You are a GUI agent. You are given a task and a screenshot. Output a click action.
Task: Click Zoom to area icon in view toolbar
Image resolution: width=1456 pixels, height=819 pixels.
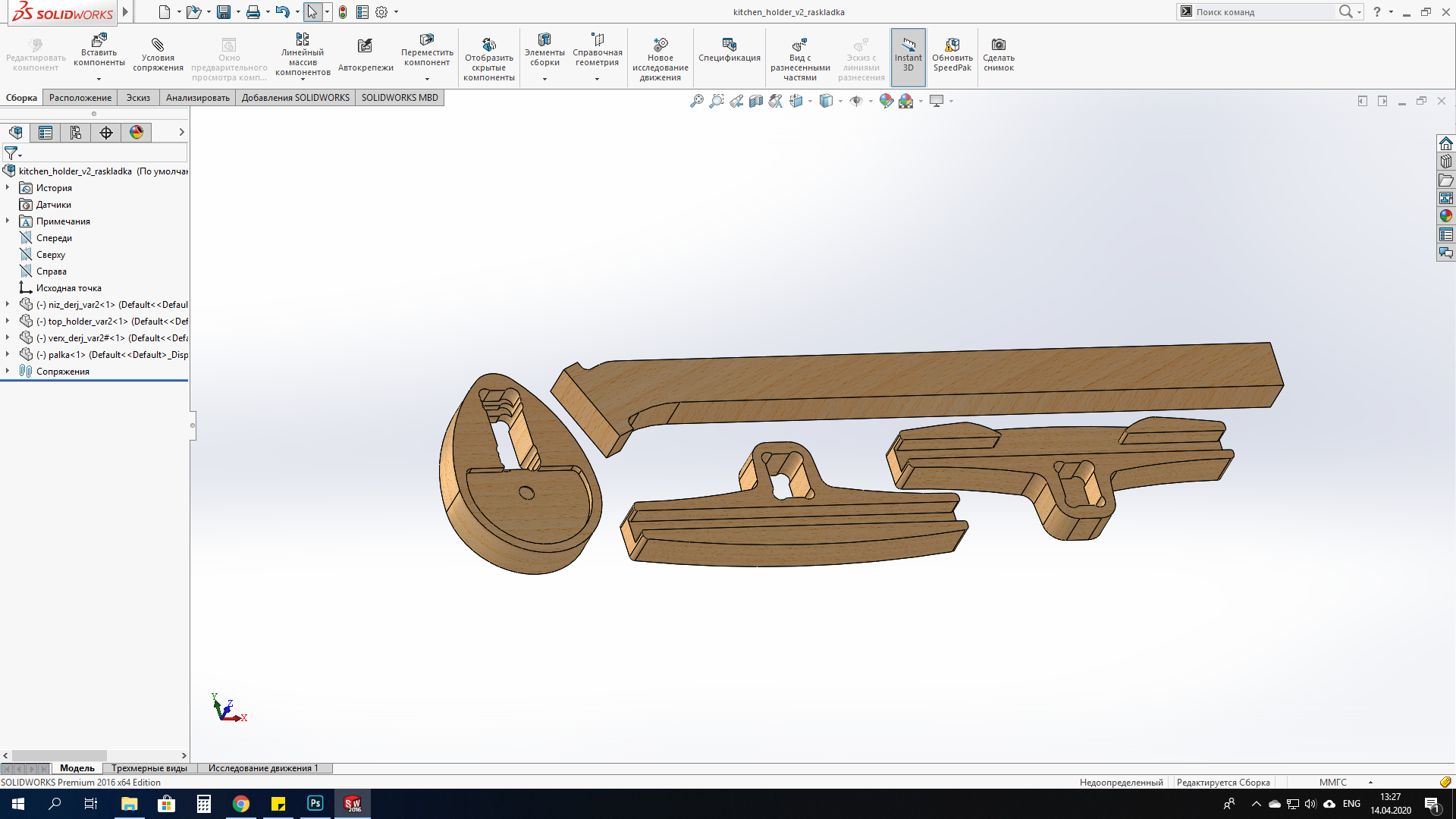click(x=716, y=101)
